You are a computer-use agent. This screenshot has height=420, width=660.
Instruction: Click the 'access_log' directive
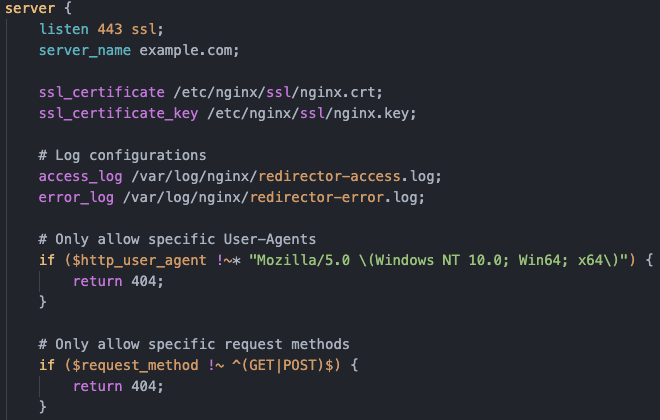80,177
